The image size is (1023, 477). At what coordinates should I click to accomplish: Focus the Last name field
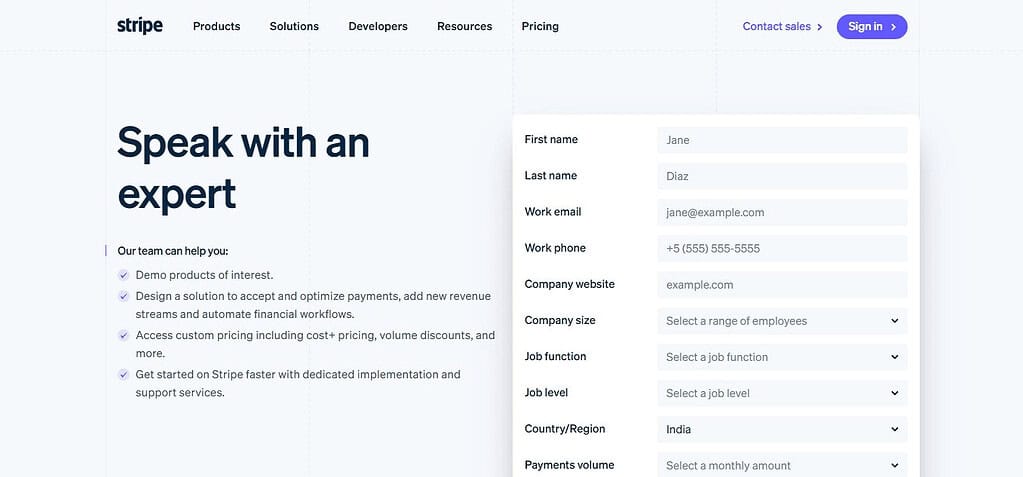point(782,176)
